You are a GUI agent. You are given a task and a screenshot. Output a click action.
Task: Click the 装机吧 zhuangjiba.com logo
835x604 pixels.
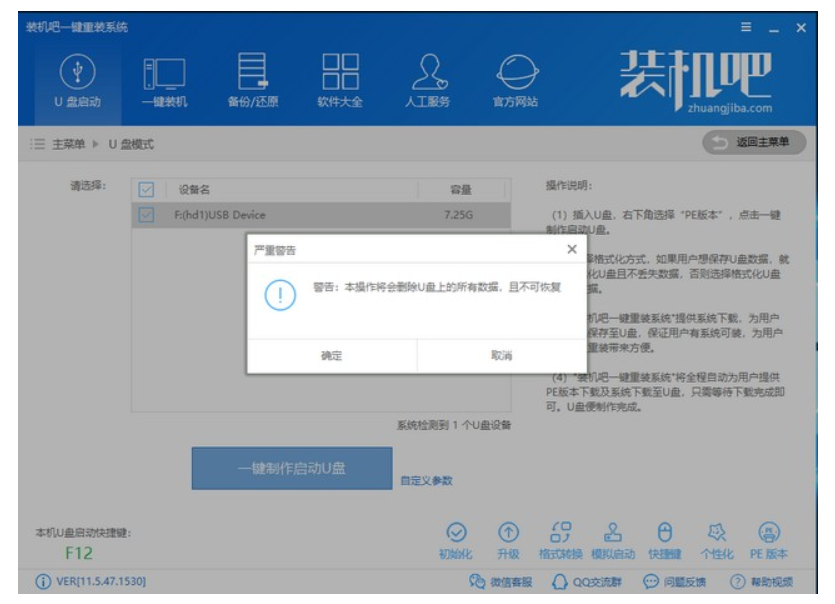tap(697, 81)
